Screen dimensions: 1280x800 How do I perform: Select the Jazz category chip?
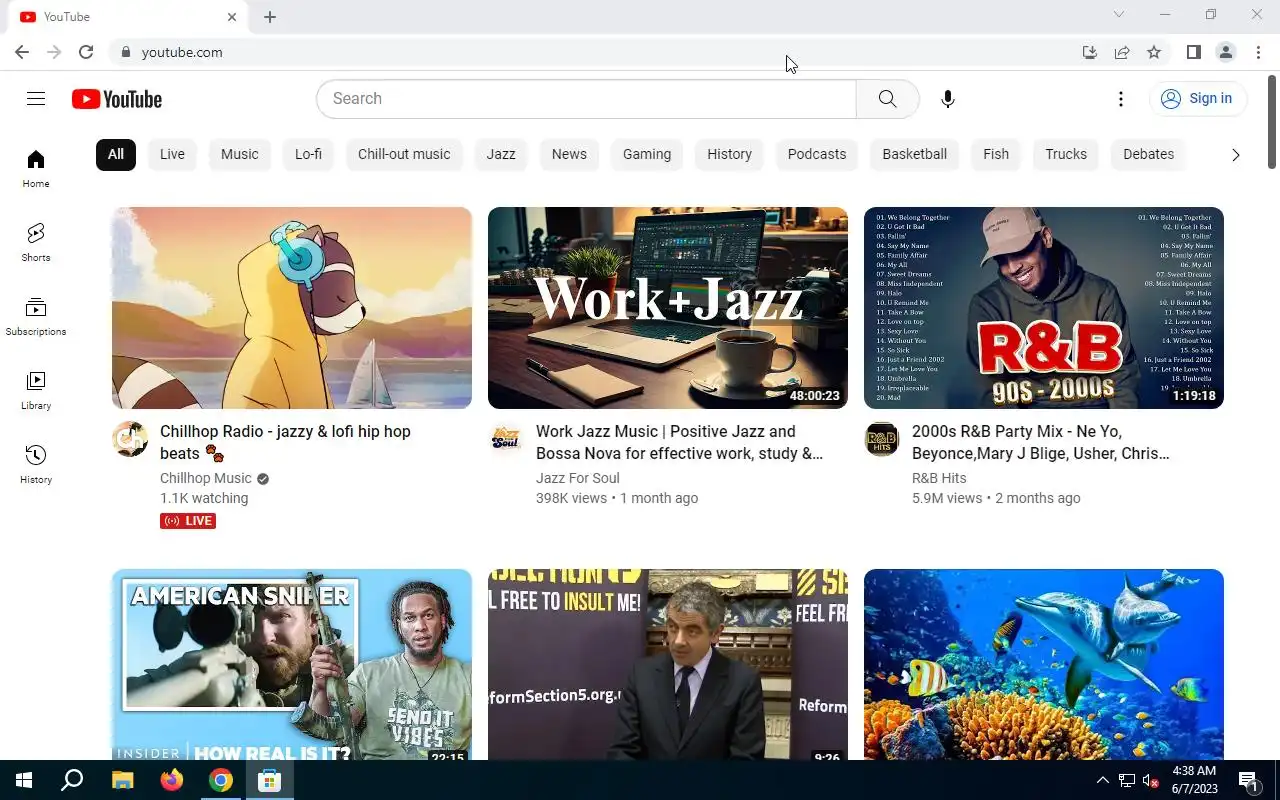[x=501, y=154]
